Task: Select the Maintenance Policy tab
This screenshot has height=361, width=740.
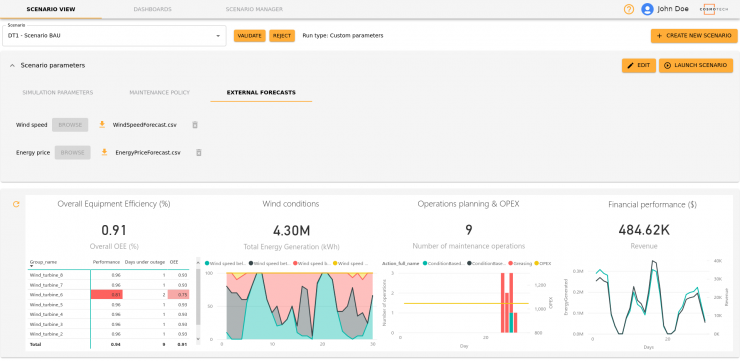Action: pyautogui.click(x=160, y=92)
